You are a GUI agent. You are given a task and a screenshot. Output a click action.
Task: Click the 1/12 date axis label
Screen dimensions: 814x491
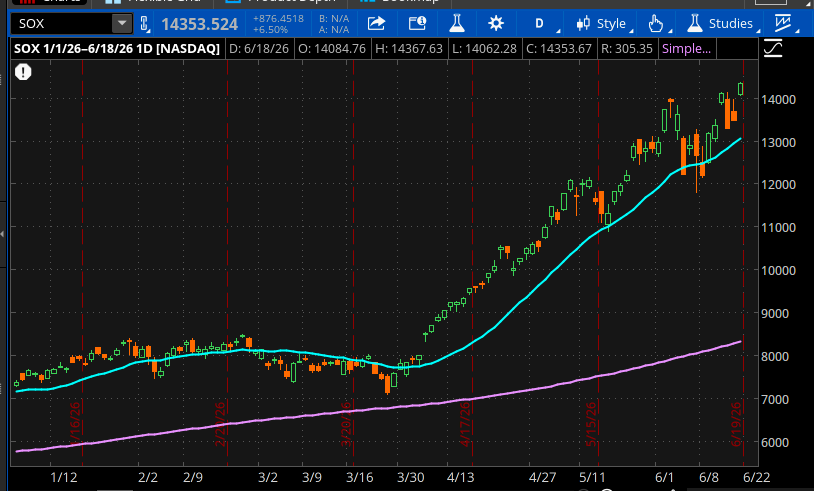[x=63, y=478]
